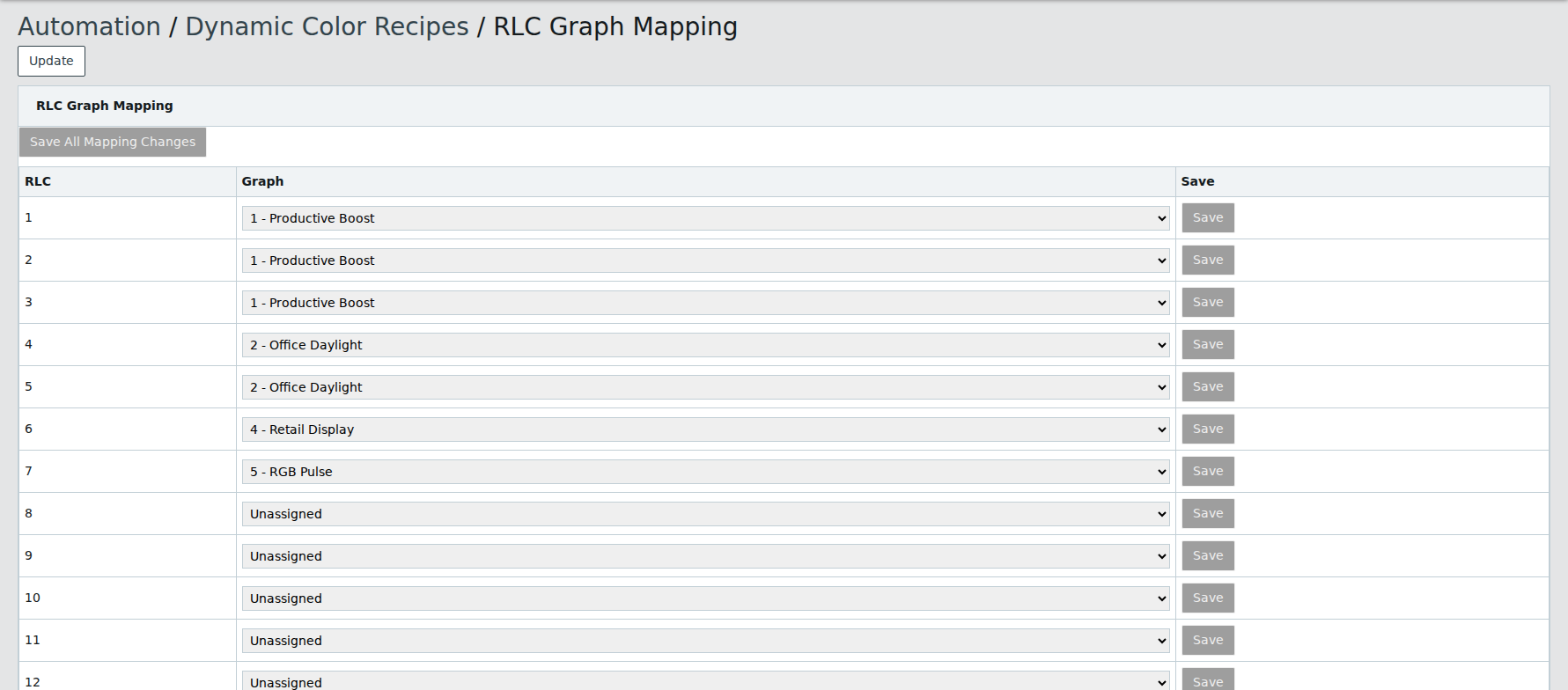Image resolution: width=1568 pixels, height=690 pixels.
Task: Open graph dropdown for RLC 2
Action: [705, 261]
